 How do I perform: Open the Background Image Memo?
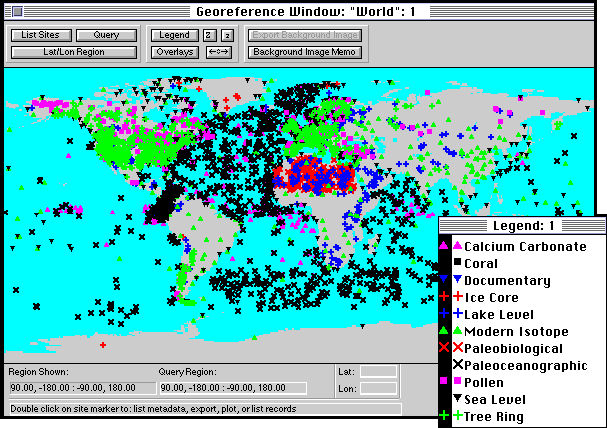click(305, 51)
